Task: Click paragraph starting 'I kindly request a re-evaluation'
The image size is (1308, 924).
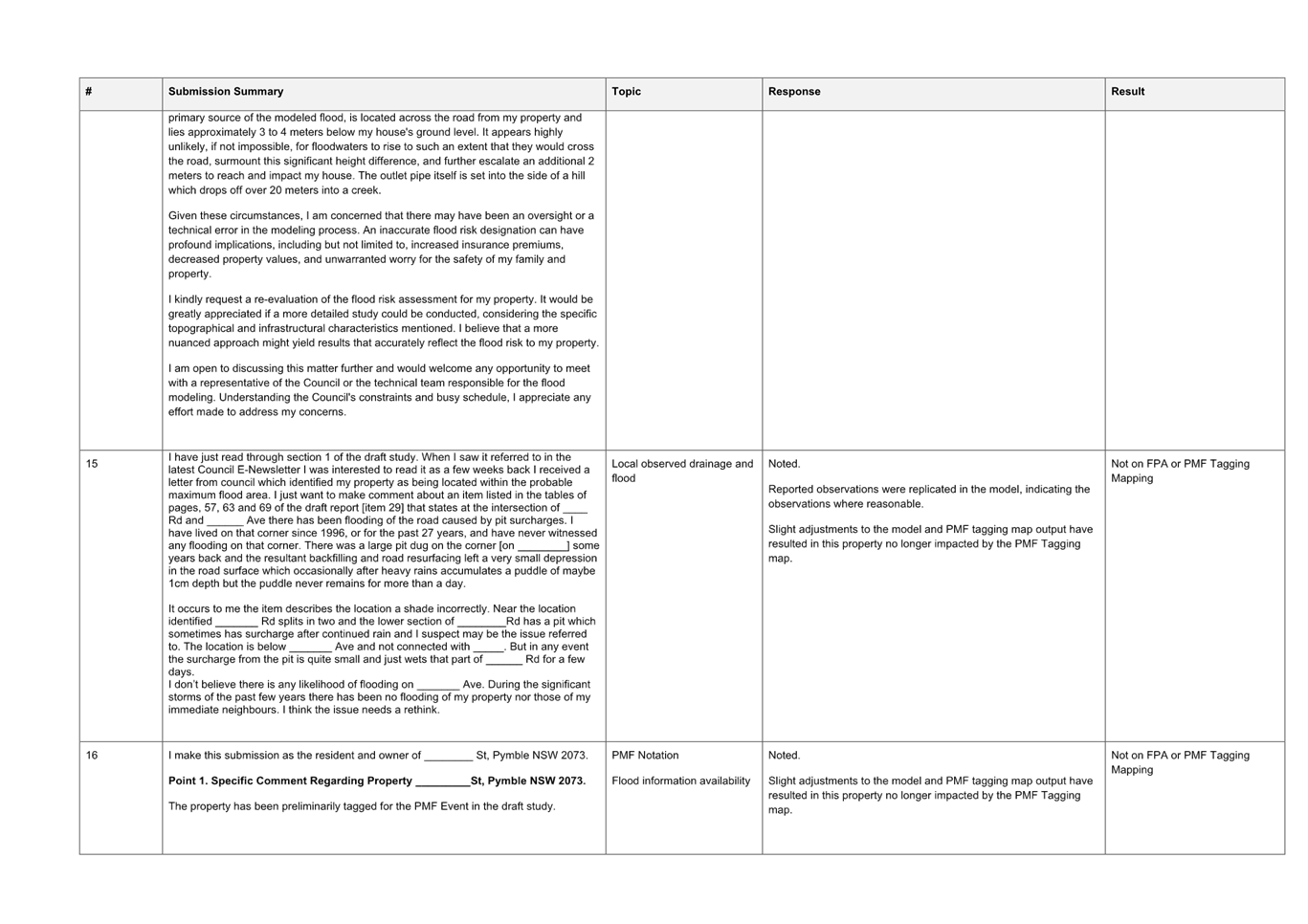Action: 384,321
